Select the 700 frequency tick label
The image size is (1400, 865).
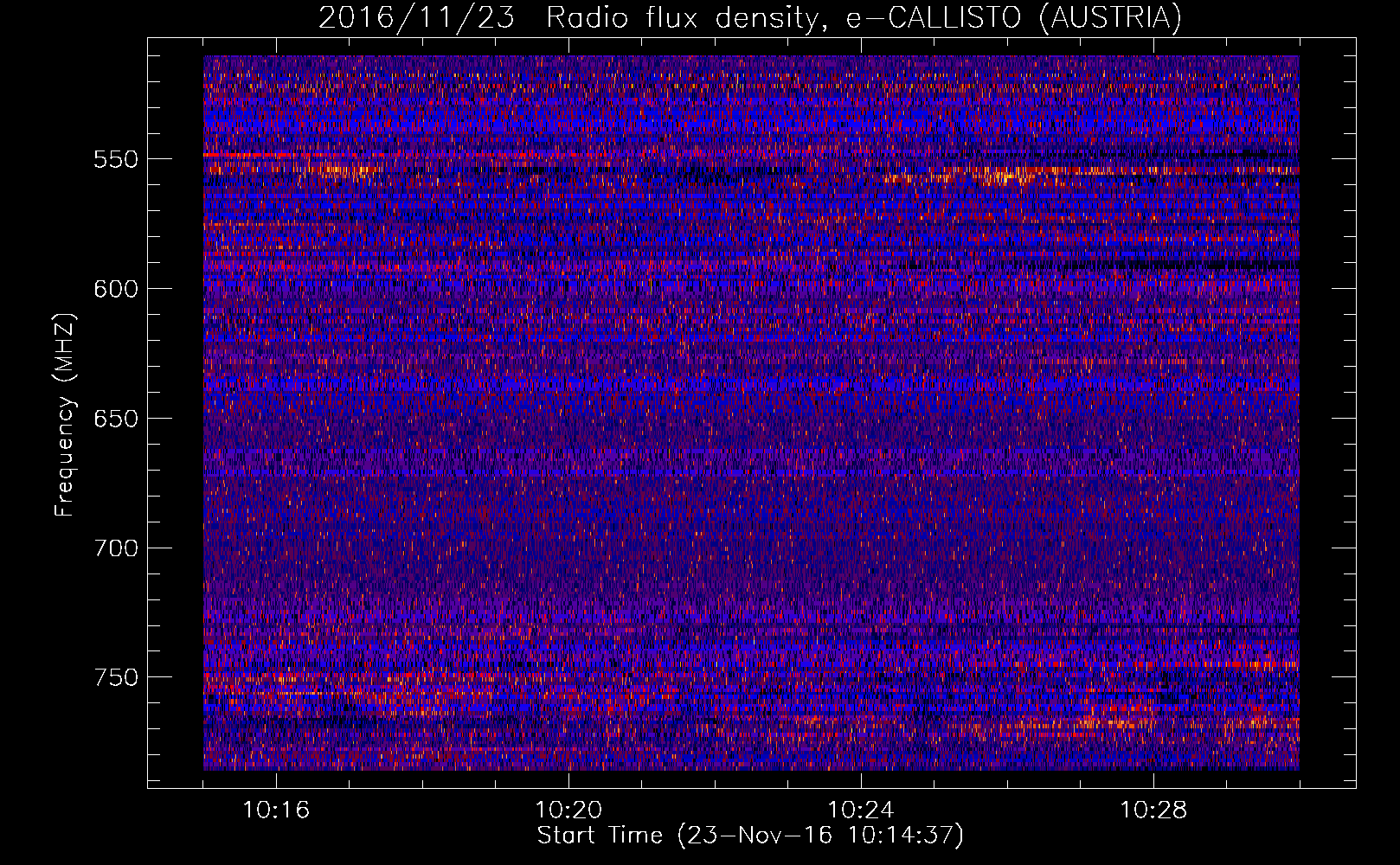point(116,548)
